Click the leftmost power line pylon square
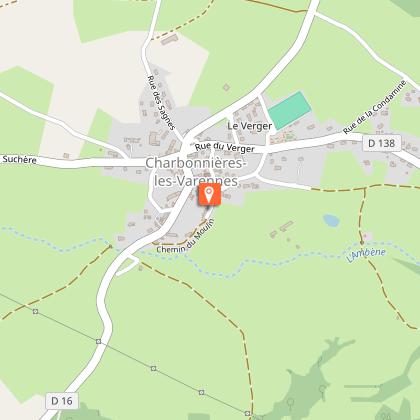Viewport: 420px width, 420px height. click(36, 311)
